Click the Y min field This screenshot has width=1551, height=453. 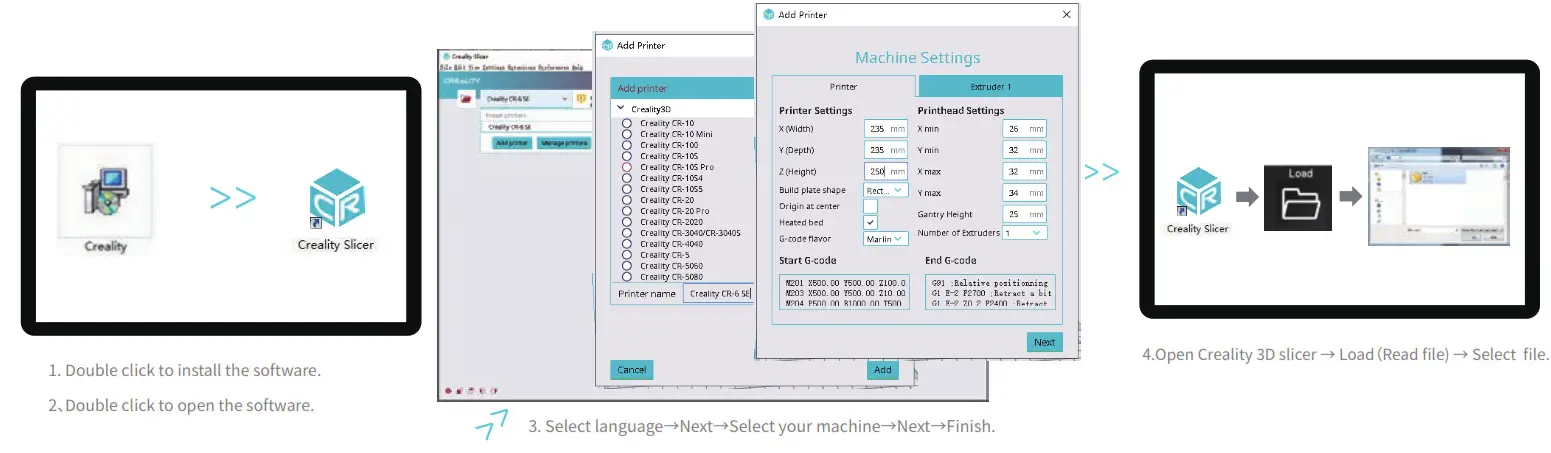(1025, 150)
